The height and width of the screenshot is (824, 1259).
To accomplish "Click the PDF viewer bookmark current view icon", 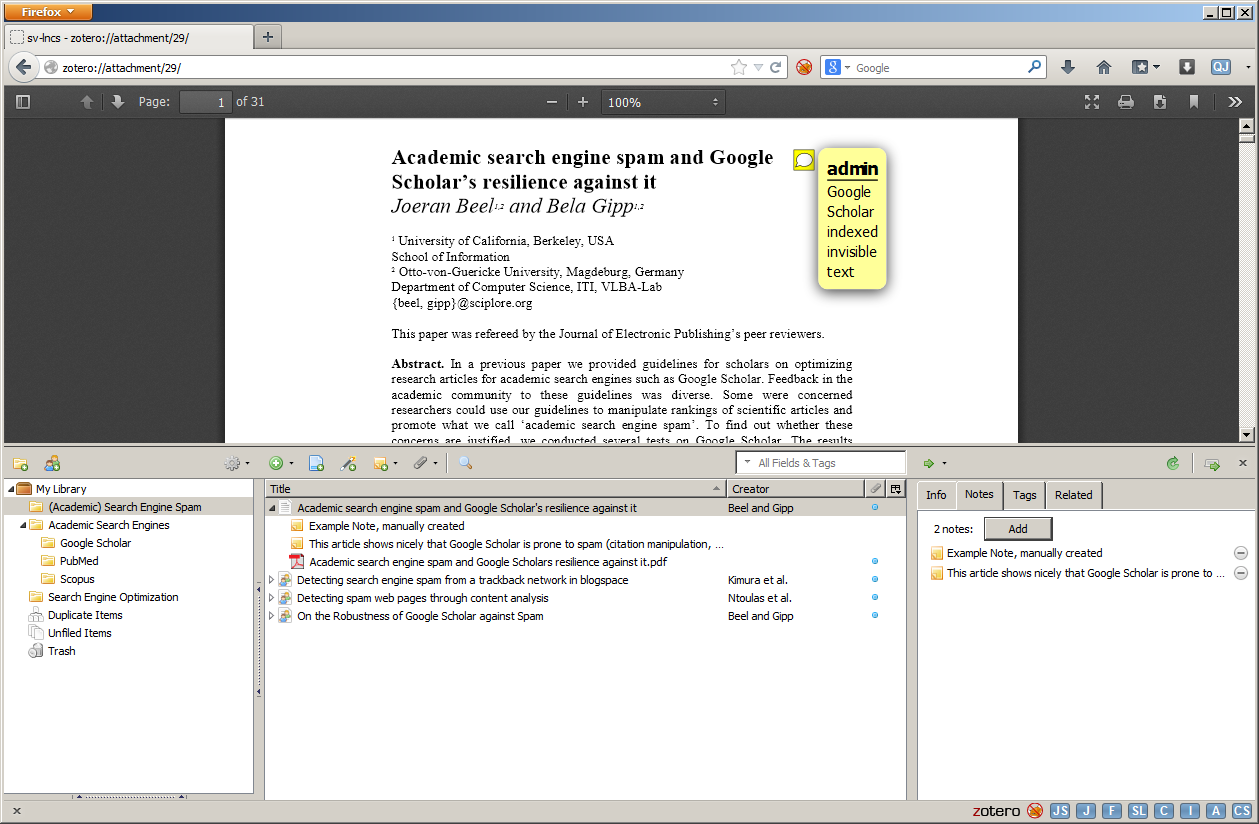I will pyautogui.click(x=1194, y=102).
